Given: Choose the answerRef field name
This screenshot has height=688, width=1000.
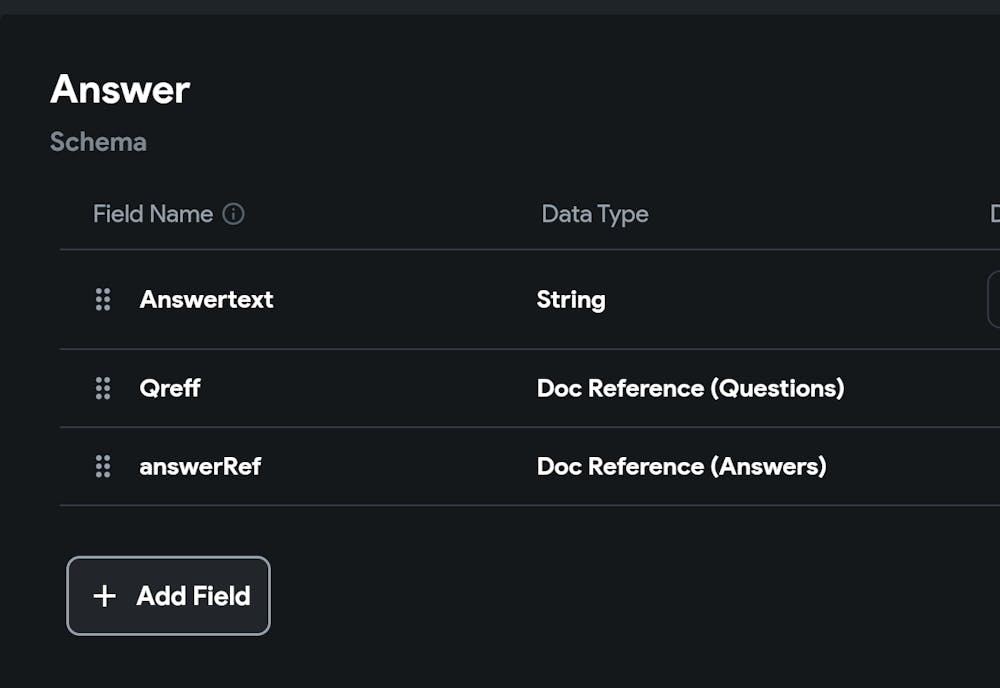Looking at the screenshot, I should [200, 466].
